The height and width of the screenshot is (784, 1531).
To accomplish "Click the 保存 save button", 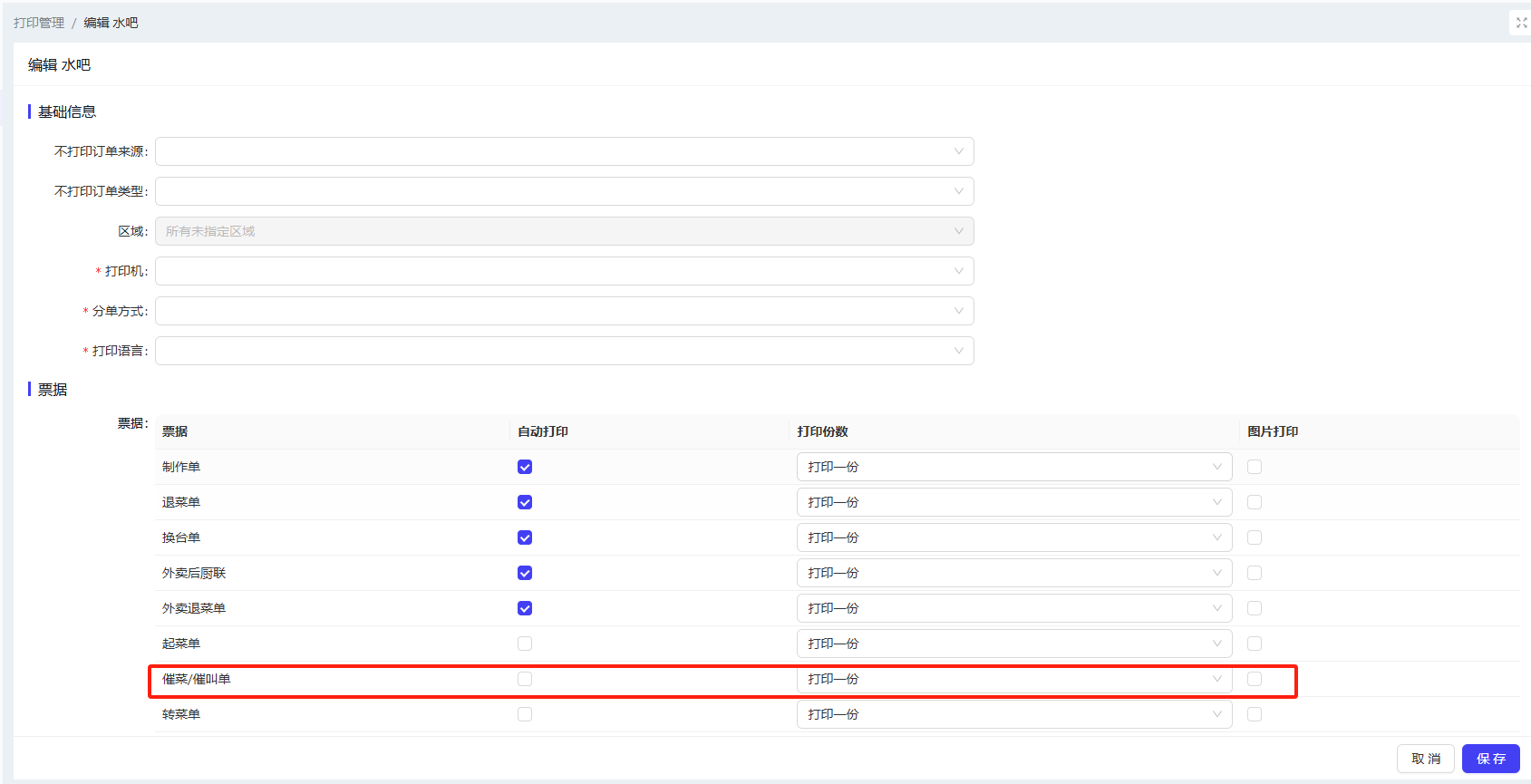I will tap(1491, 759).
